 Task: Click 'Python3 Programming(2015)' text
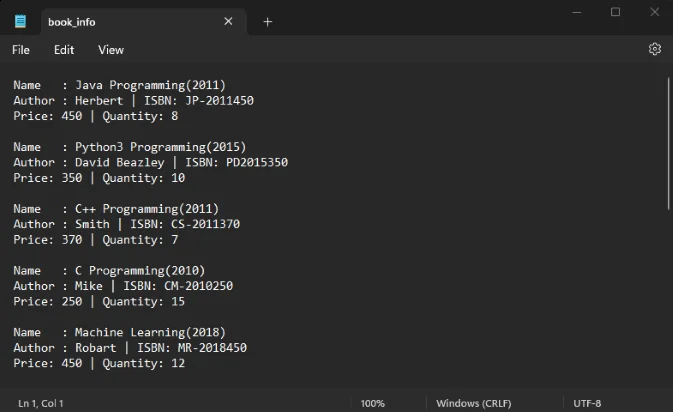[x=161, y=147]
